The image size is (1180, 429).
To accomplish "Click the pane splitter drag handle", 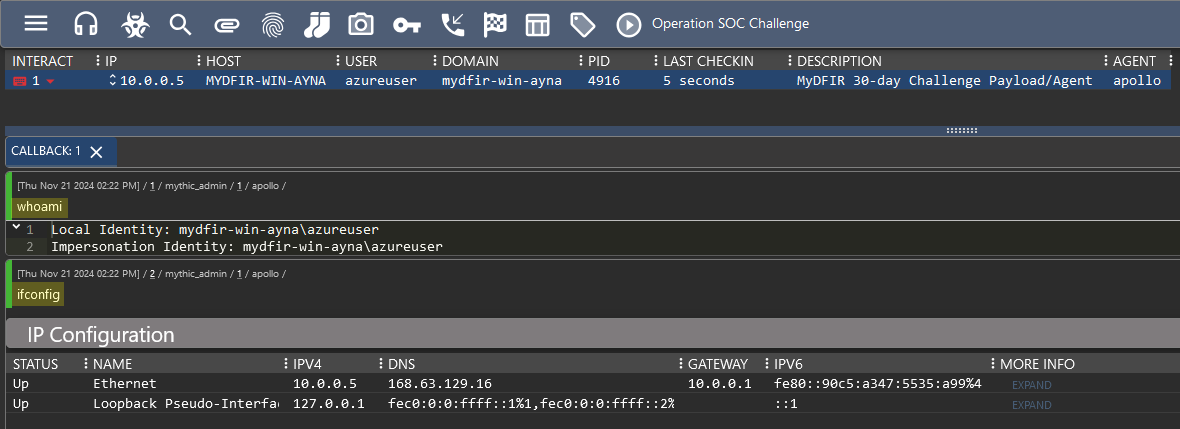I will 961,130.
